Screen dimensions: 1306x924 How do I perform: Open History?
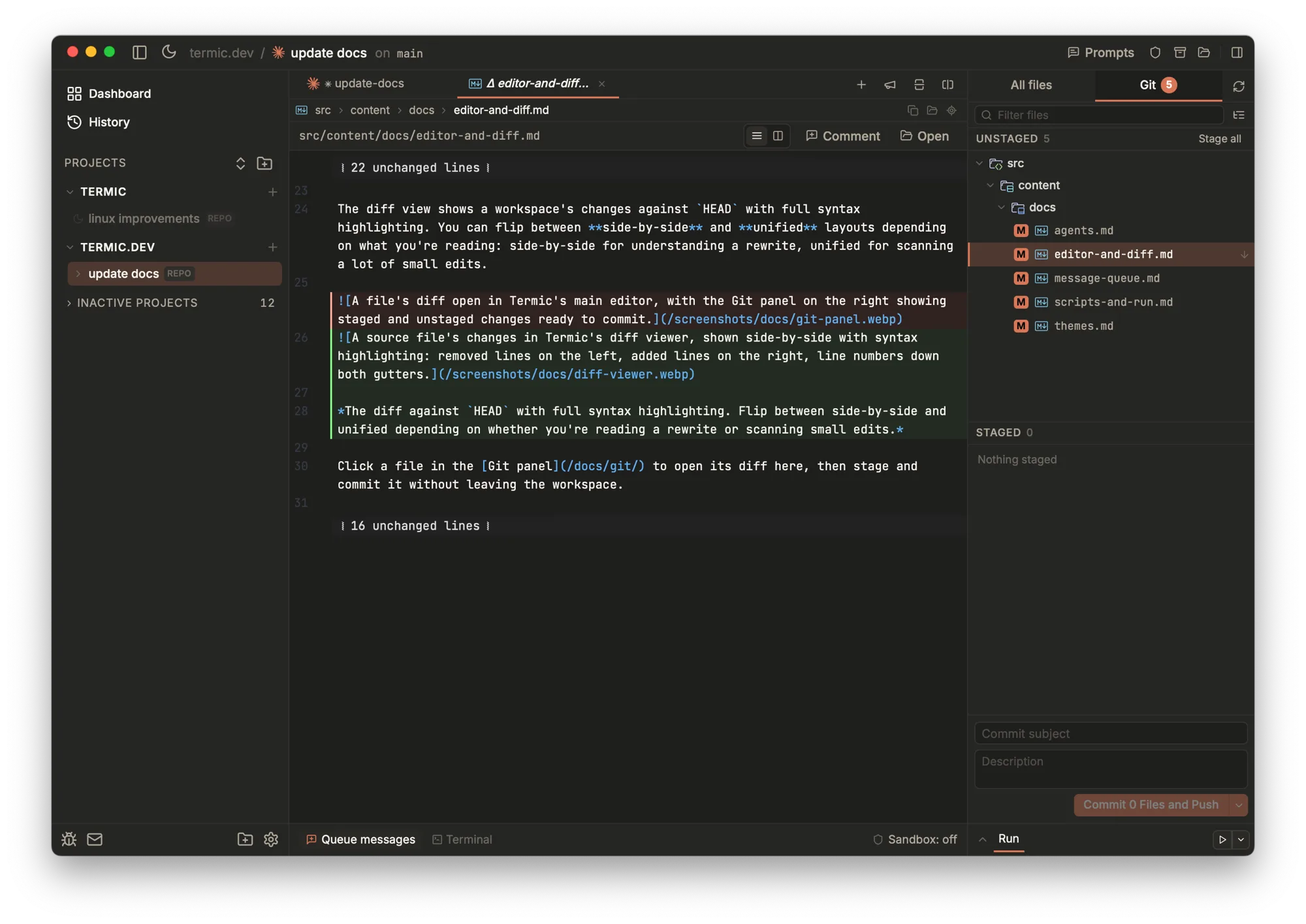(99, 122)
